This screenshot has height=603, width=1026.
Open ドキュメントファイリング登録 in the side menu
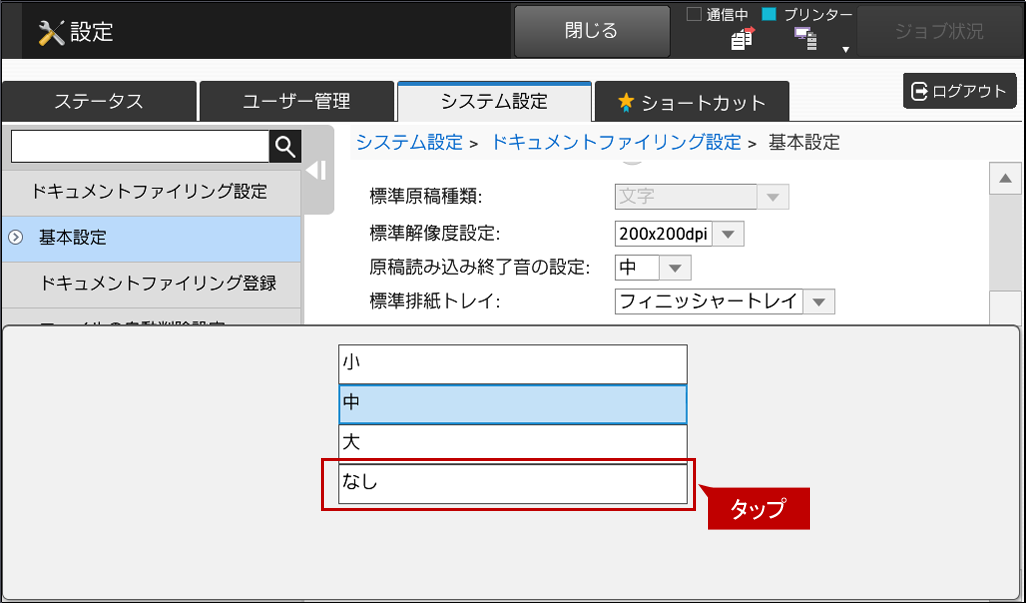151,283
